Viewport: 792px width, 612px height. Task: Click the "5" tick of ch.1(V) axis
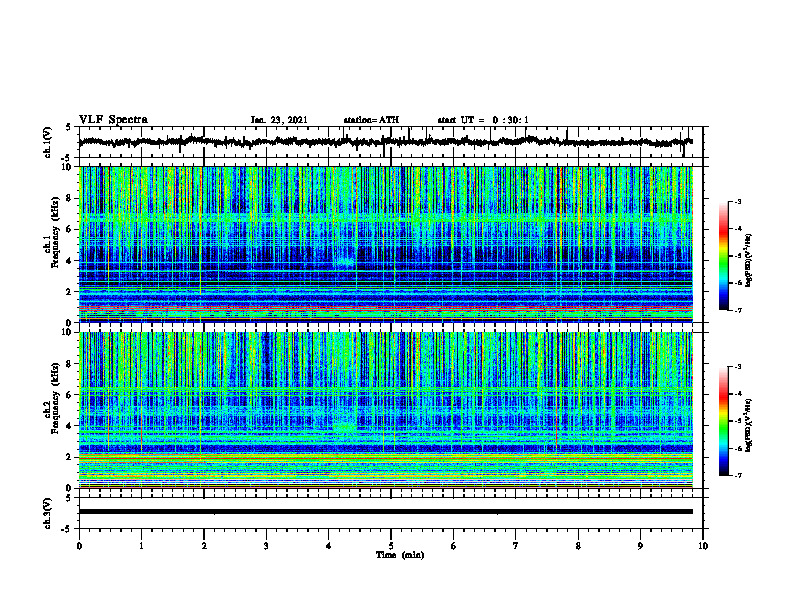[x=69, y=127]
